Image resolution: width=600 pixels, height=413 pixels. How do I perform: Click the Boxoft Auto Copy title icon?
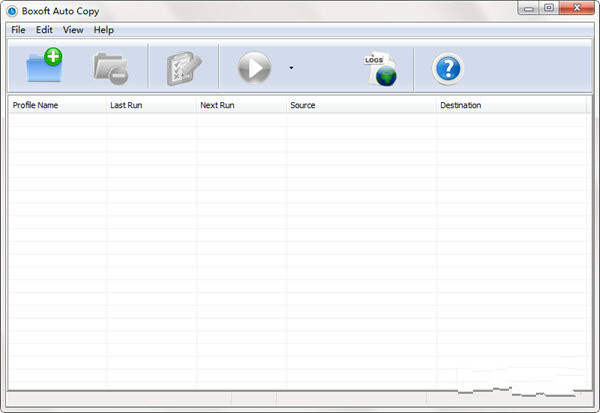[x=12, y=11]
